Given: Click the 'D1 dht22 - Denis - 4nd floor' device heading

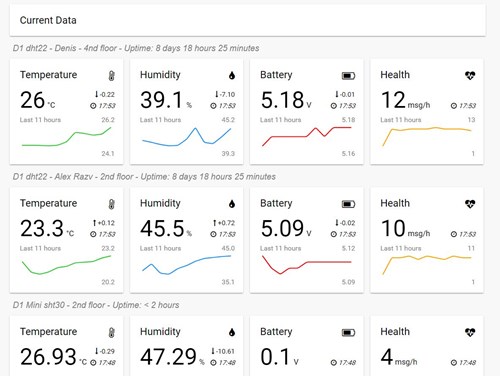Looking at the screenshot, I should 65,48.
